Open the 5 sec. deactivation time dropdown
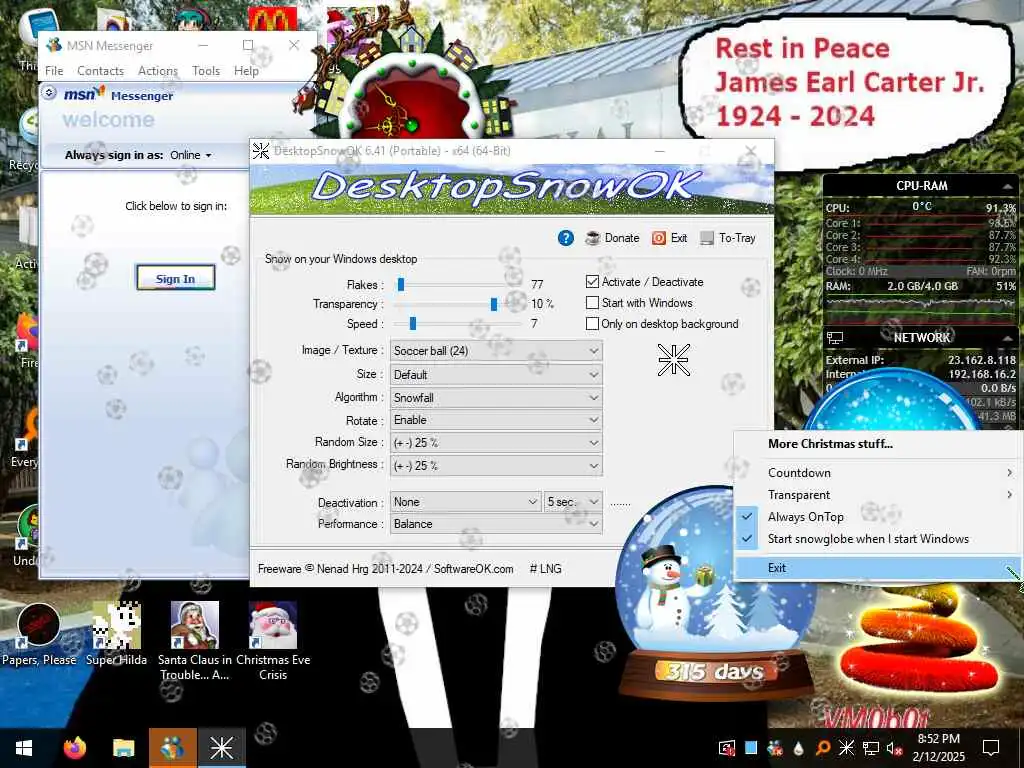1024x768 pixels. [x=573, y=502]
